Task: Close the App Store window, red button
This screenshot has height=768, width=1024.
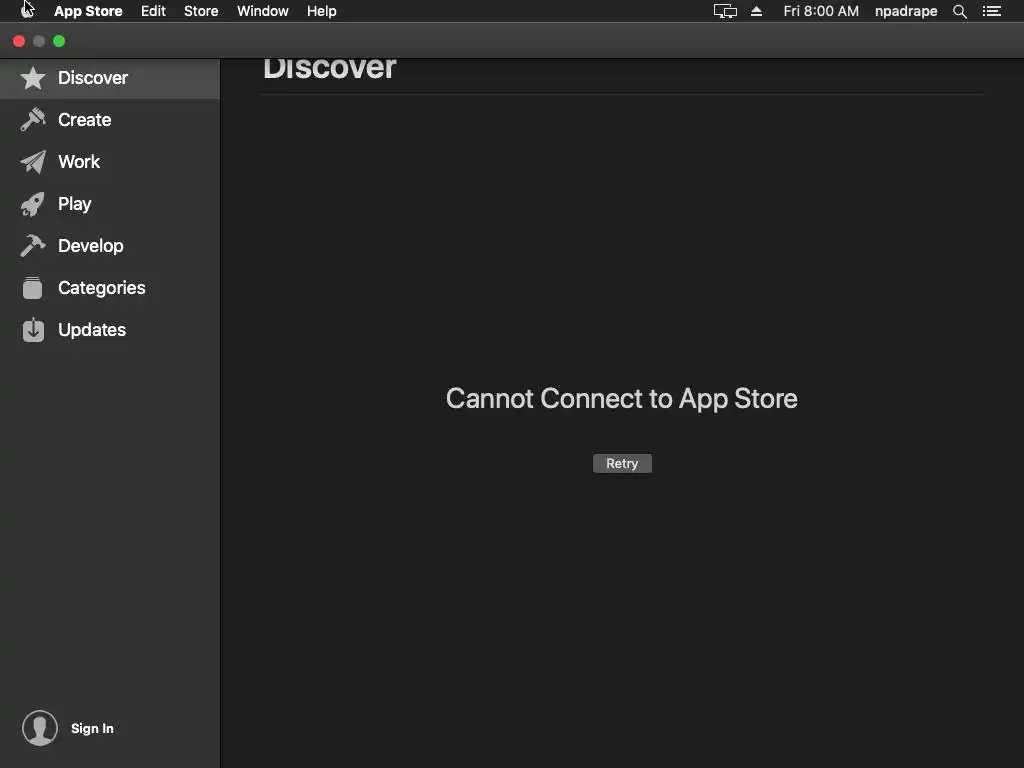Action: pos(19,41)
